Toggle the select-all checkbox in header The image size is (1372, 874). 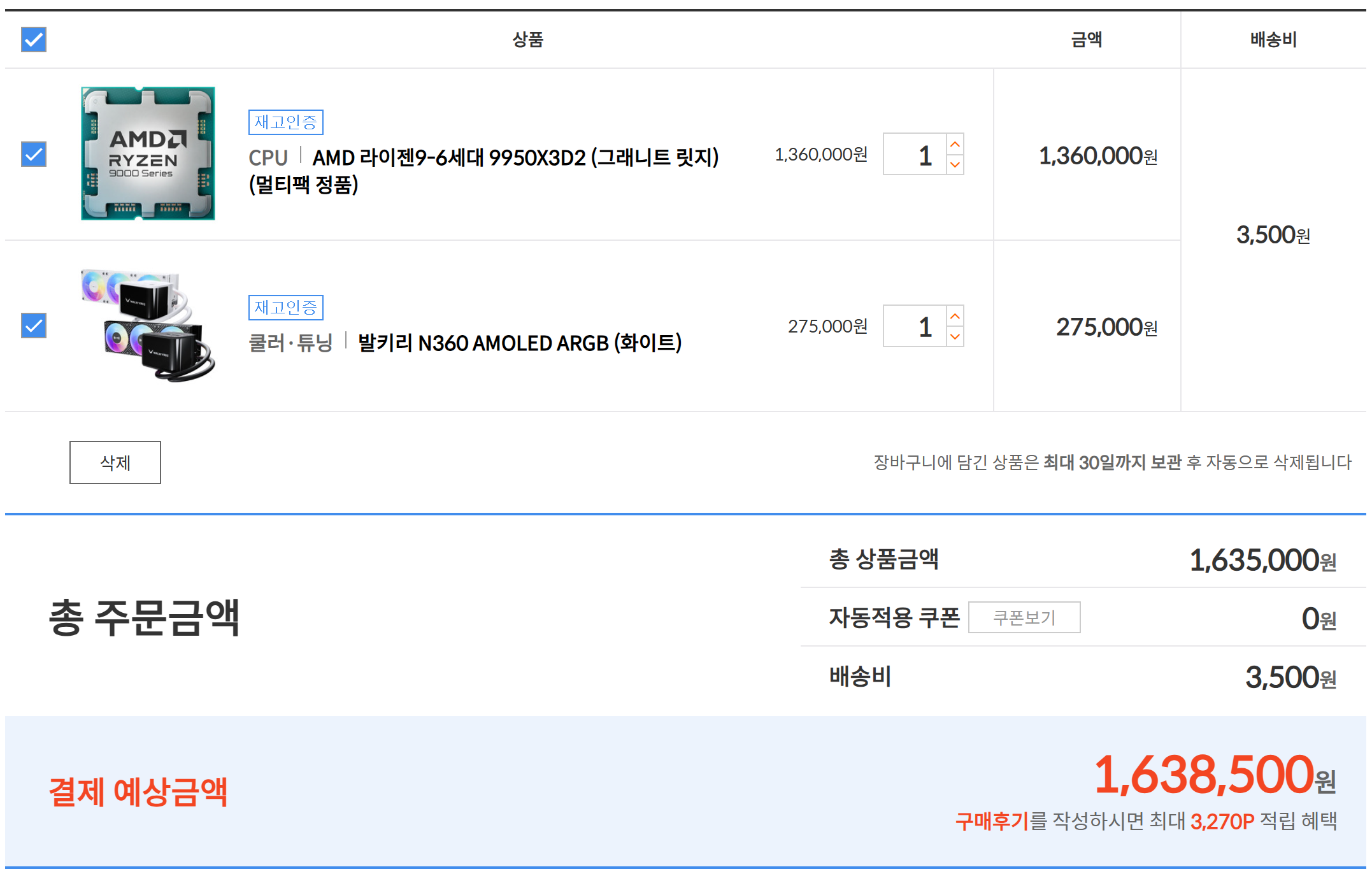click(34, 39)
